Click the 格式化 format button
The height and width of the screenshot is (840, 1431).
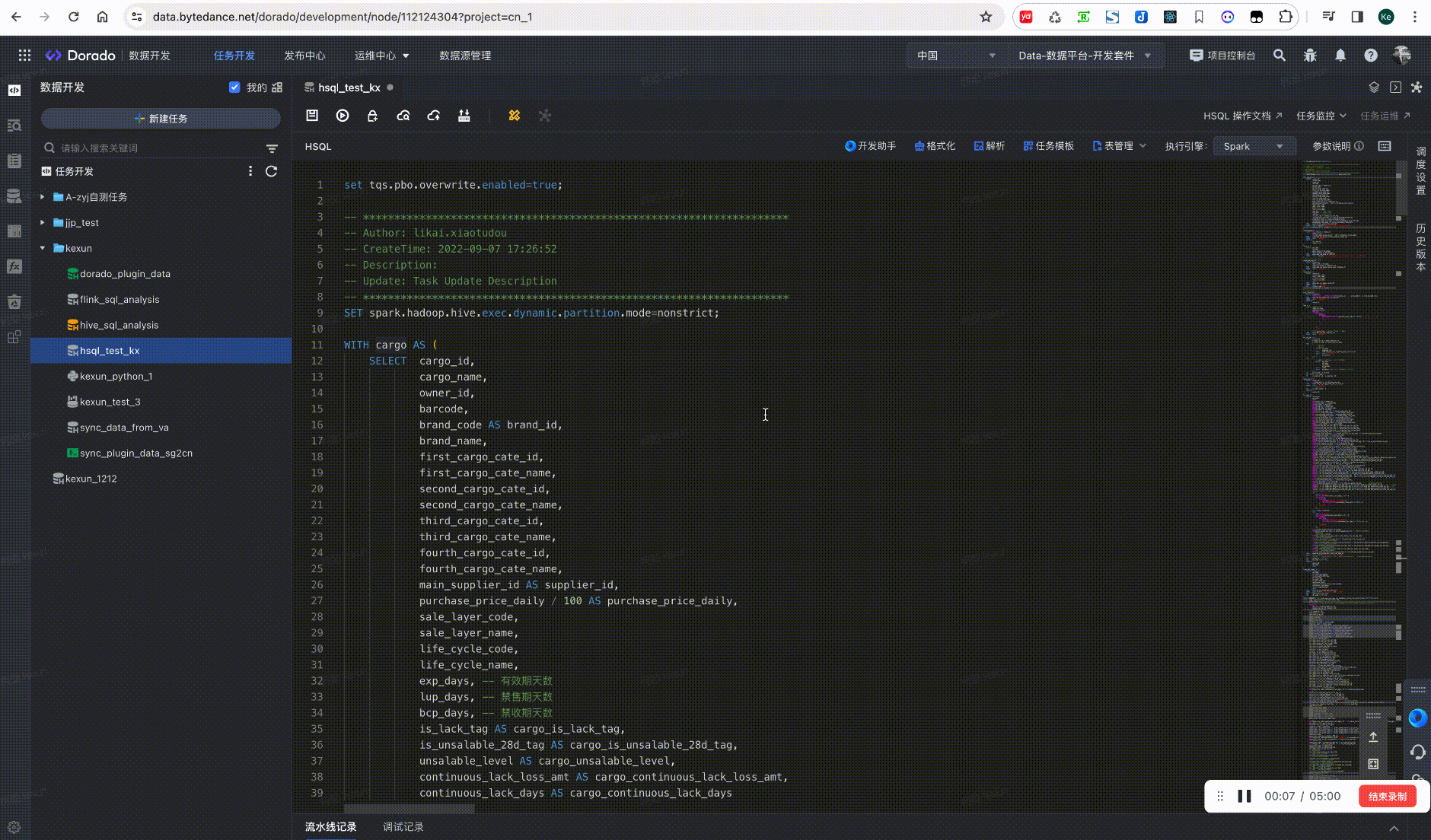click(x=935, y=146)
